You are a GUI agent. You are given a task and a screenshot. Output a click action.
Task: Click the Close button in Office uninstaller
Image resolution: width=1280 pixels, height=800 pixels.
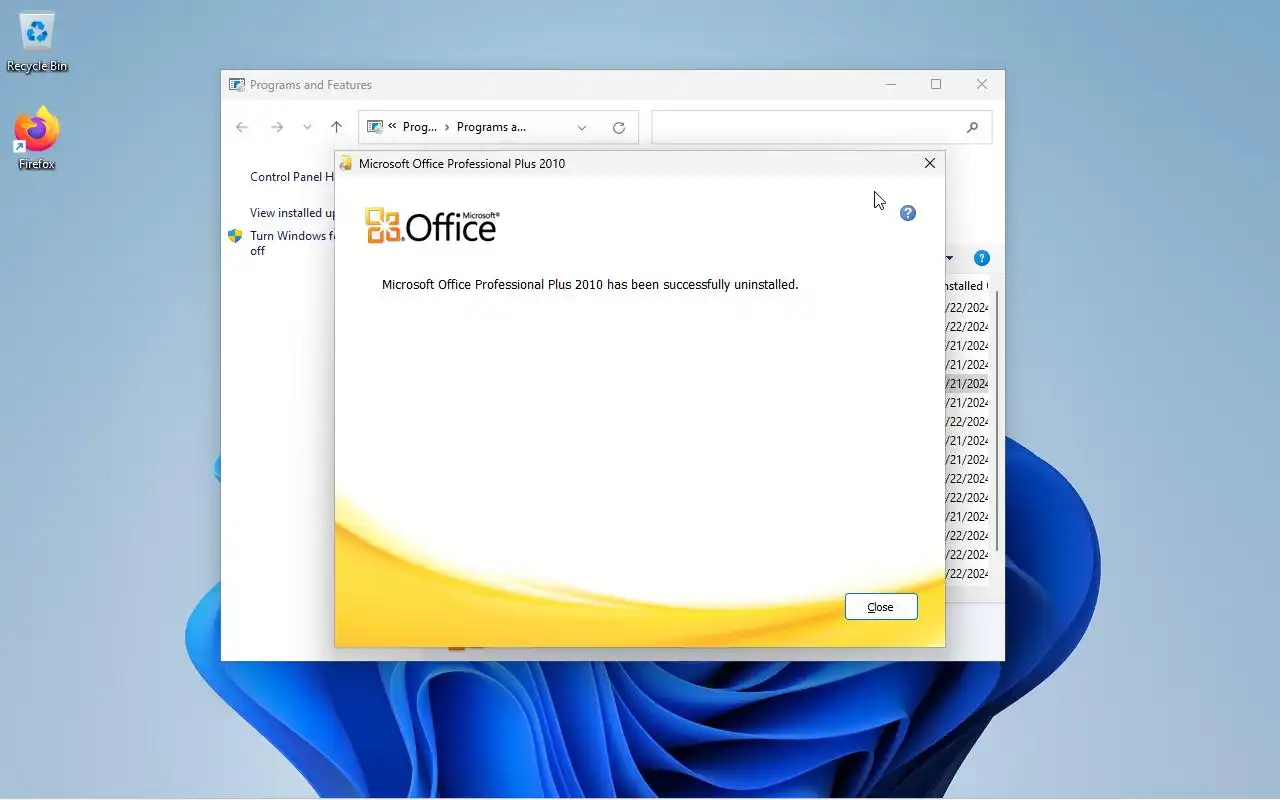881,607
